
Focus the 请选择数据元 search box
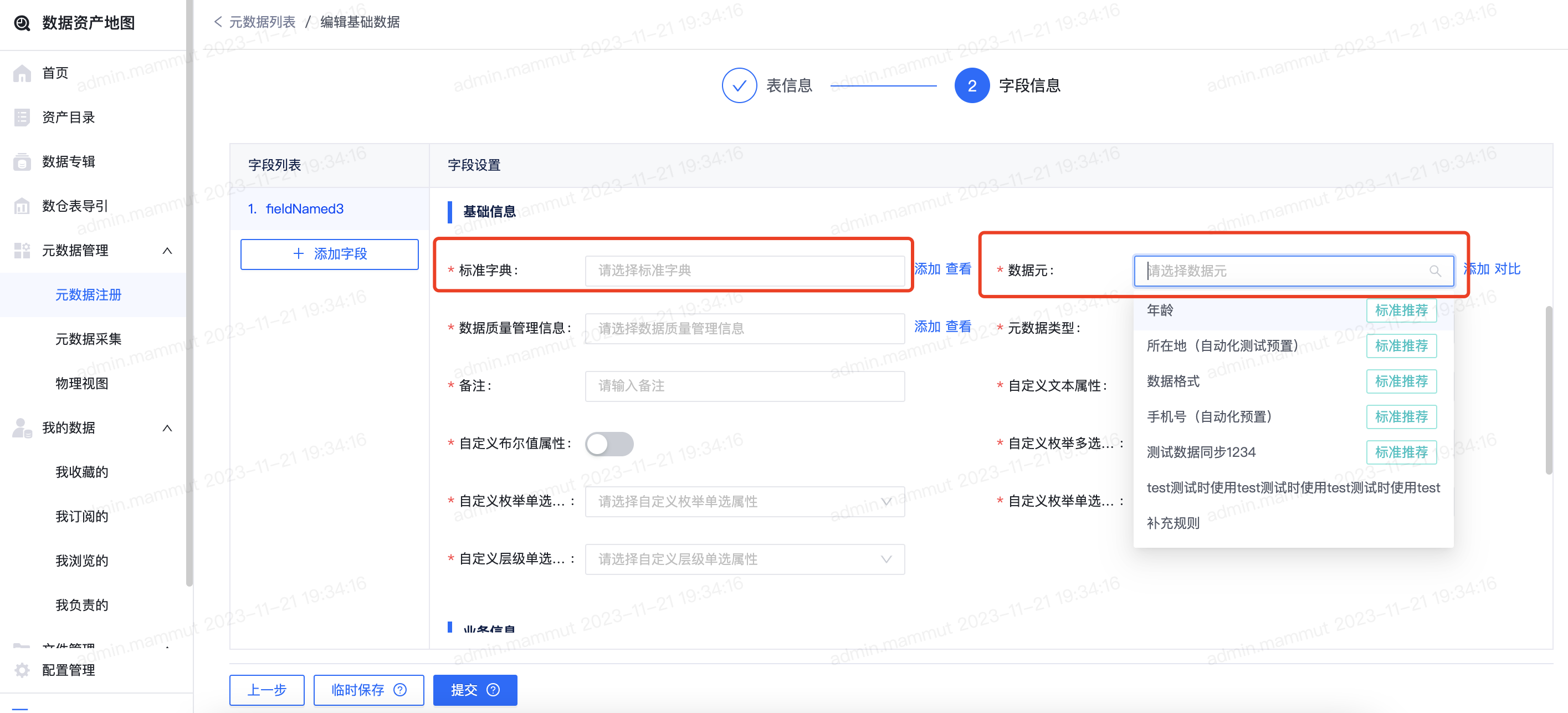point(1294,271)
